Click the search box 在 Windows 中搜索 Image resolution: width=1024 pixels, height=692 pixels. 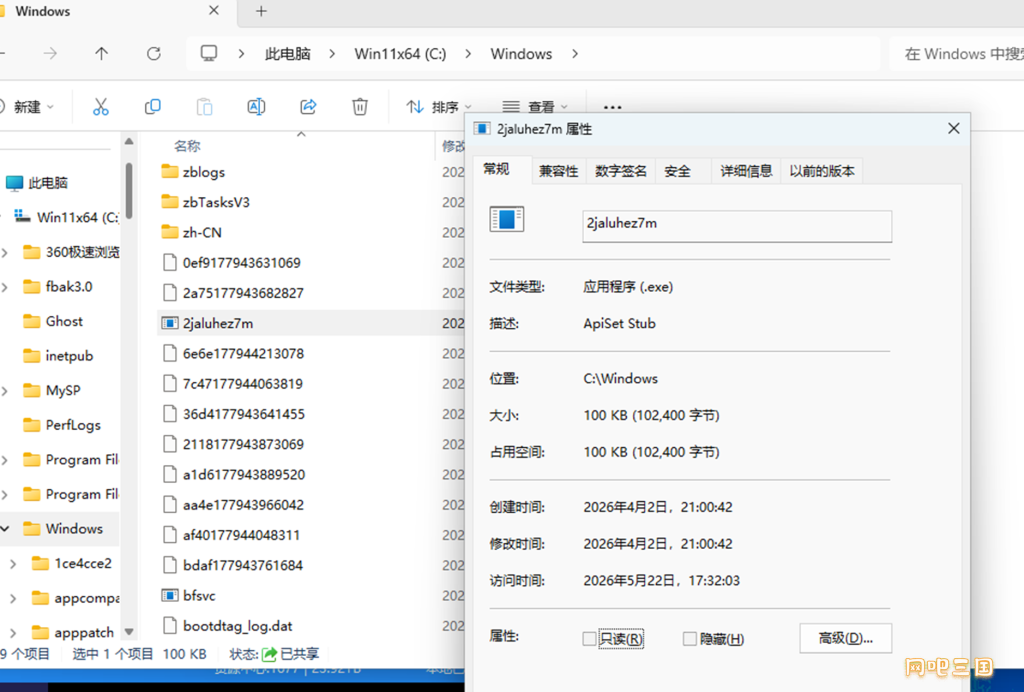(957, 54)
